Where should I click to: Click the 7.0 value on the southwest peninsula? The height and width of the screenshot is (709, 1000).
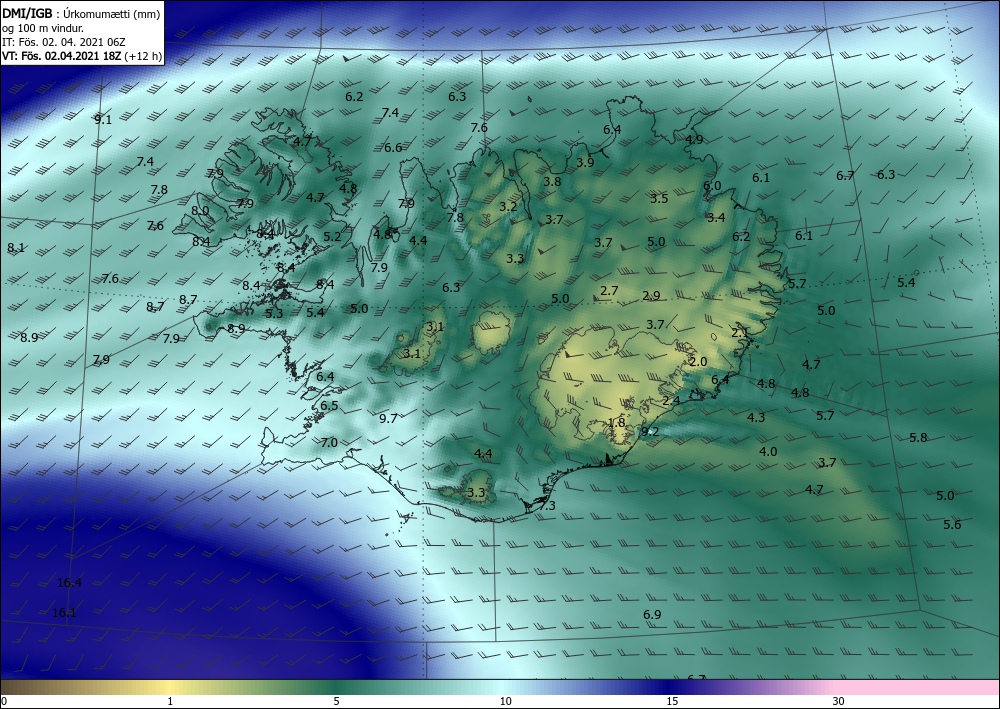[329, 442]
